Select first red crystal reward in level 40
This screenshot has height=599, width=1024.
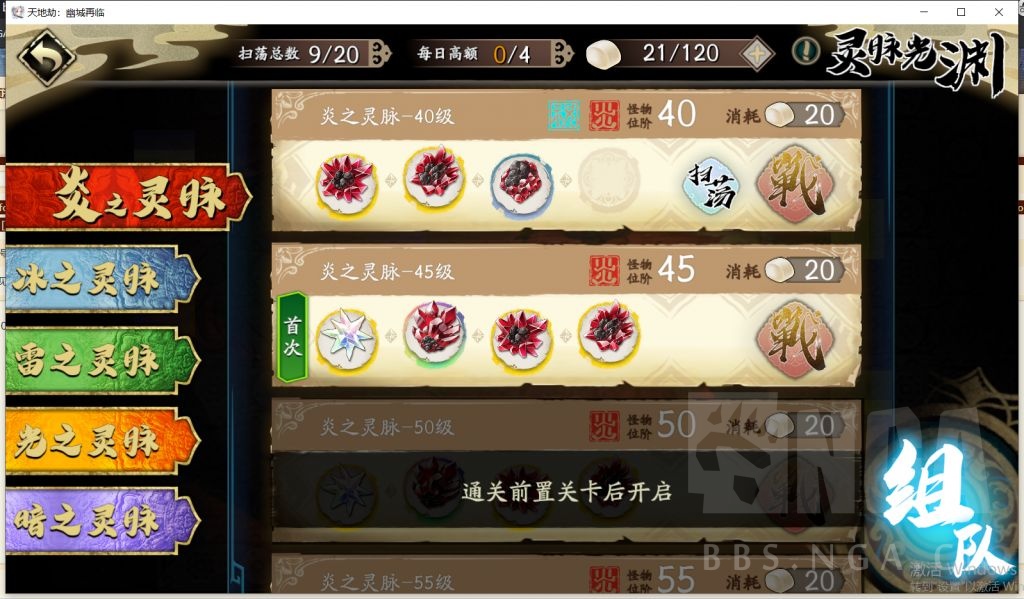coord(347,184)
